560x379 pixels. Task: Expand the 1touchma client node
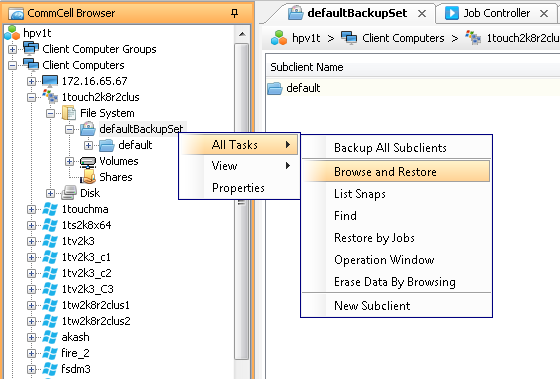[31, 210]
